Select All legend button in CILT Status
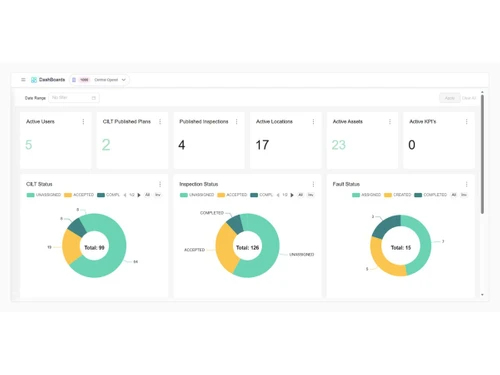Image resolution: width=500 pixels, height=375 pixels. point(147,195)
